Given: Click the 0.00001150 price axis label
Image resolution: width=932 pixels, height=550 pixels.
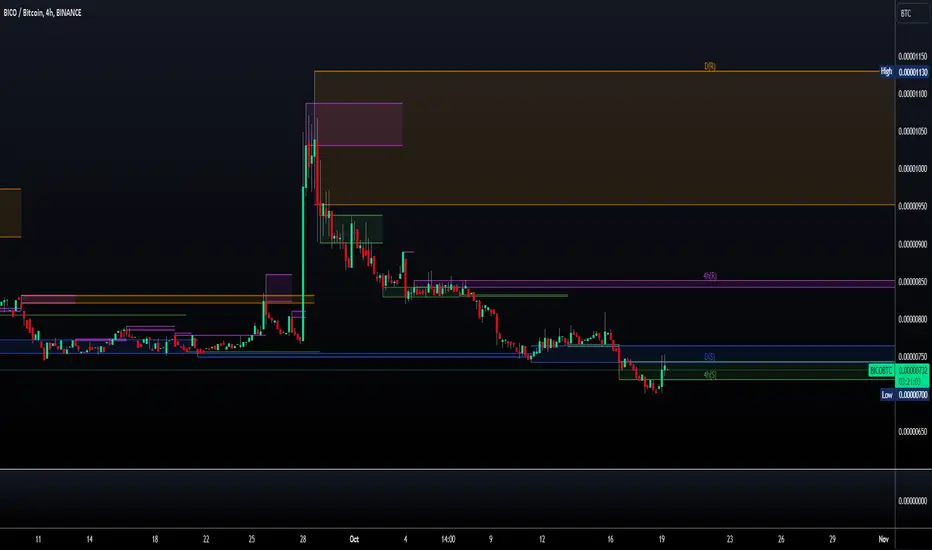Looking at the screenshot, I should pos(912,56).
